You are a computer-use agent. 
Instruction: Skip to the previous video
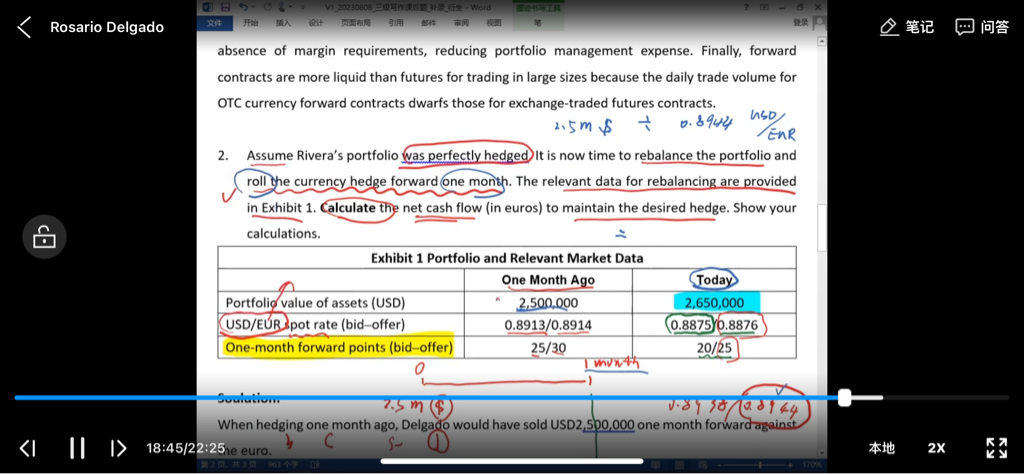(x=28, y=448)
